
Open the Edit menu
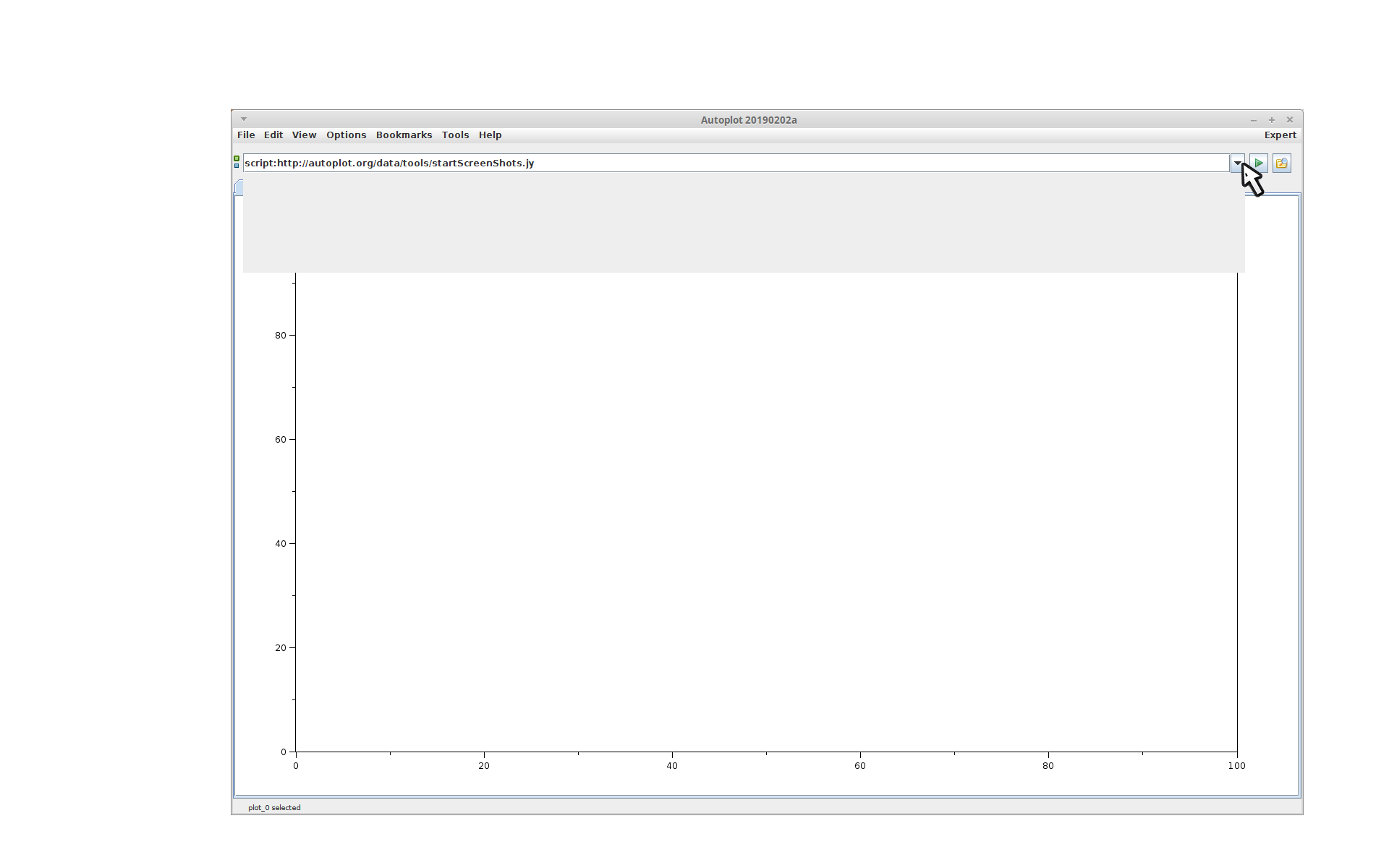tap(273, 135)
